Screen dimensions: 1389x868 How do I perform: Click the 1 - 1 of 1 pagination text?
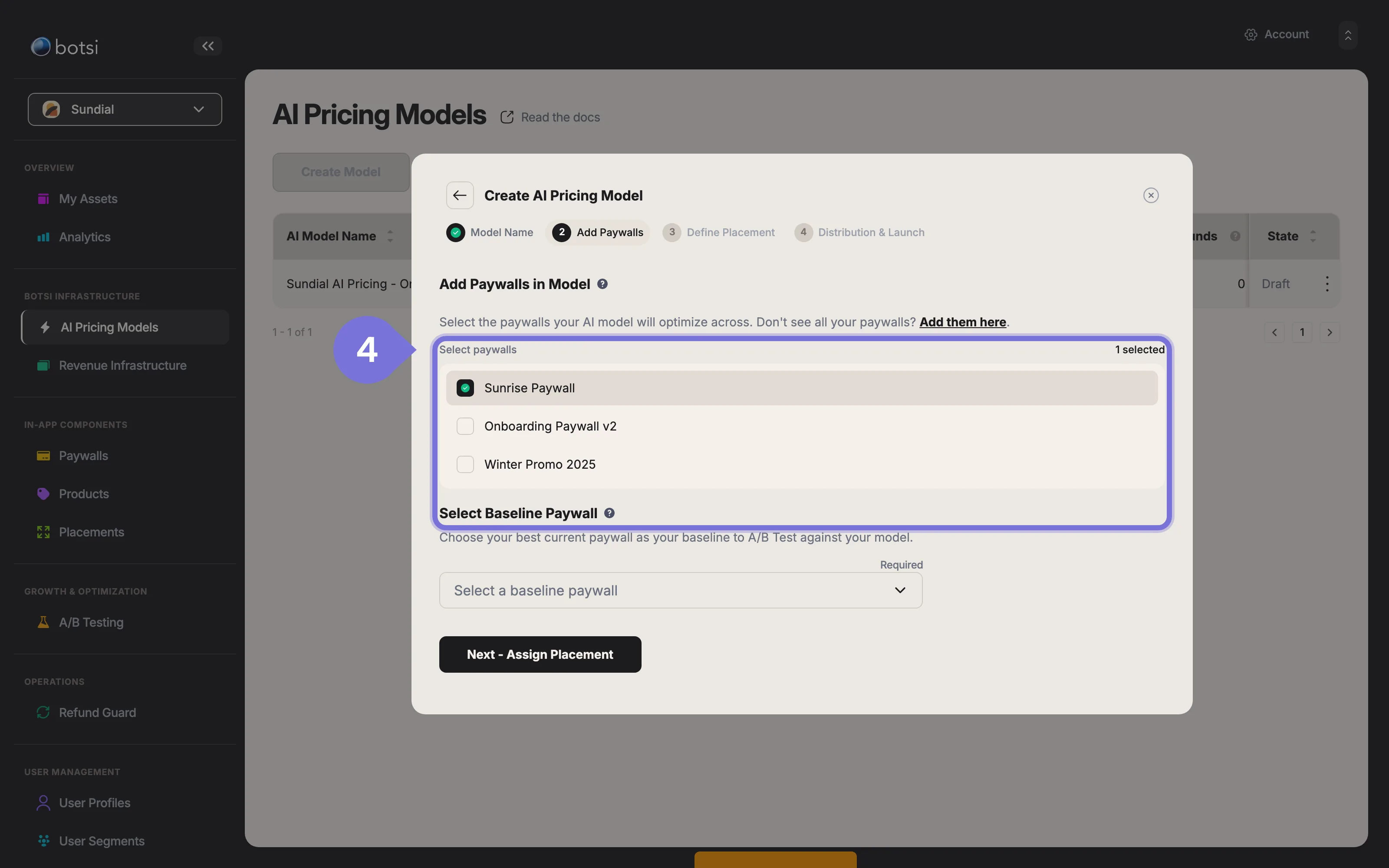click(293, 332)
